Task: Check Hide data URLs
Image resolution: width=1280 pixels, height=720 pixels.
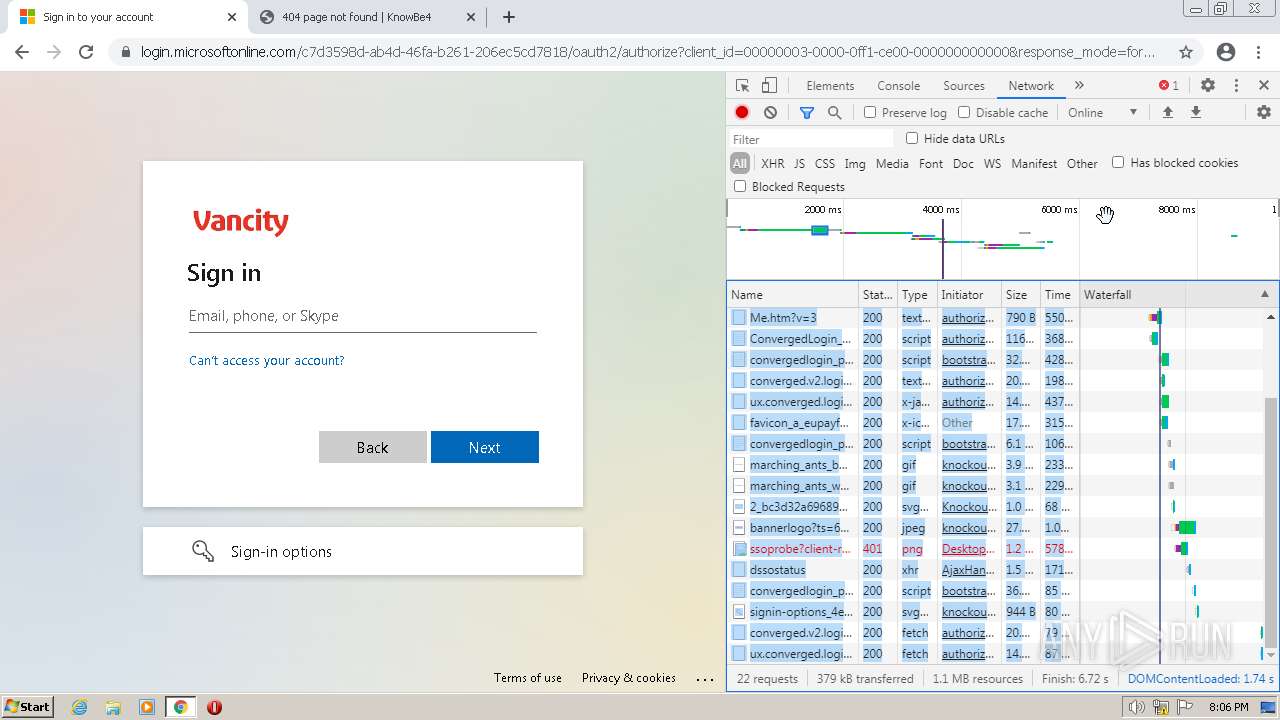Action: (912, 138)
